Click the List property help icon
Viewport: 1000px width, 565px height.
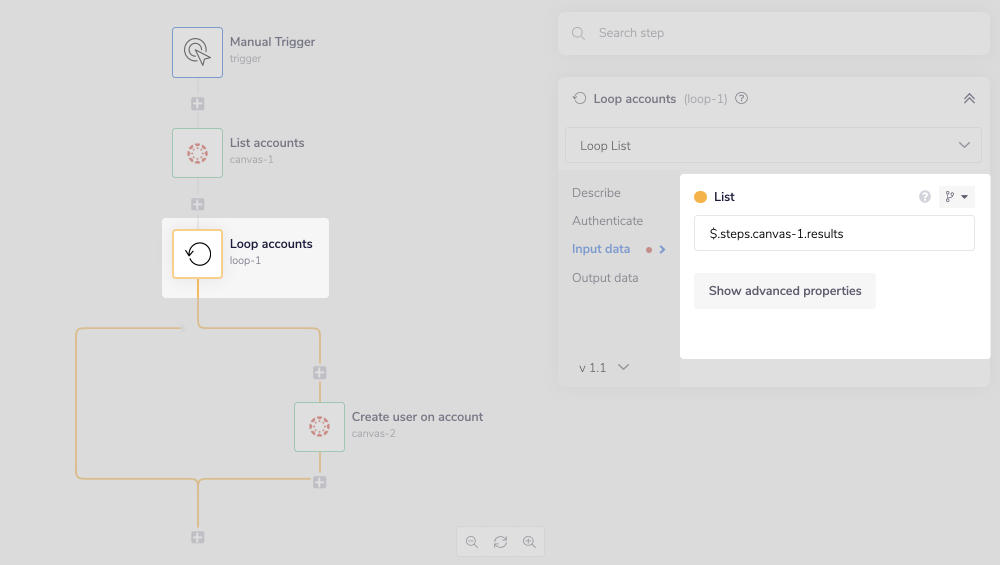pos(925,197)
